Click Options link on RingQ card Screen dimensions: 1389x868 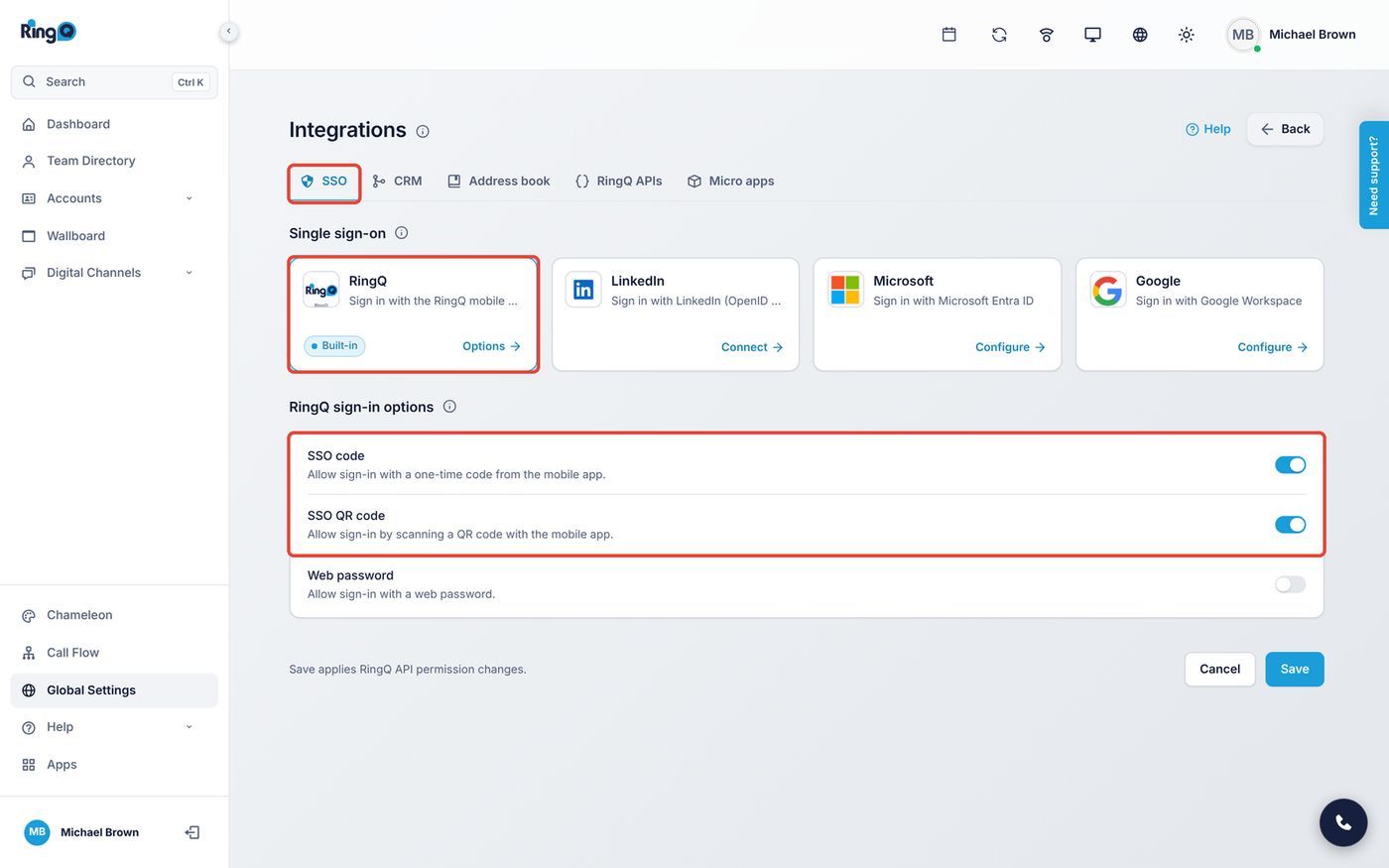click(x=492, y=346)
